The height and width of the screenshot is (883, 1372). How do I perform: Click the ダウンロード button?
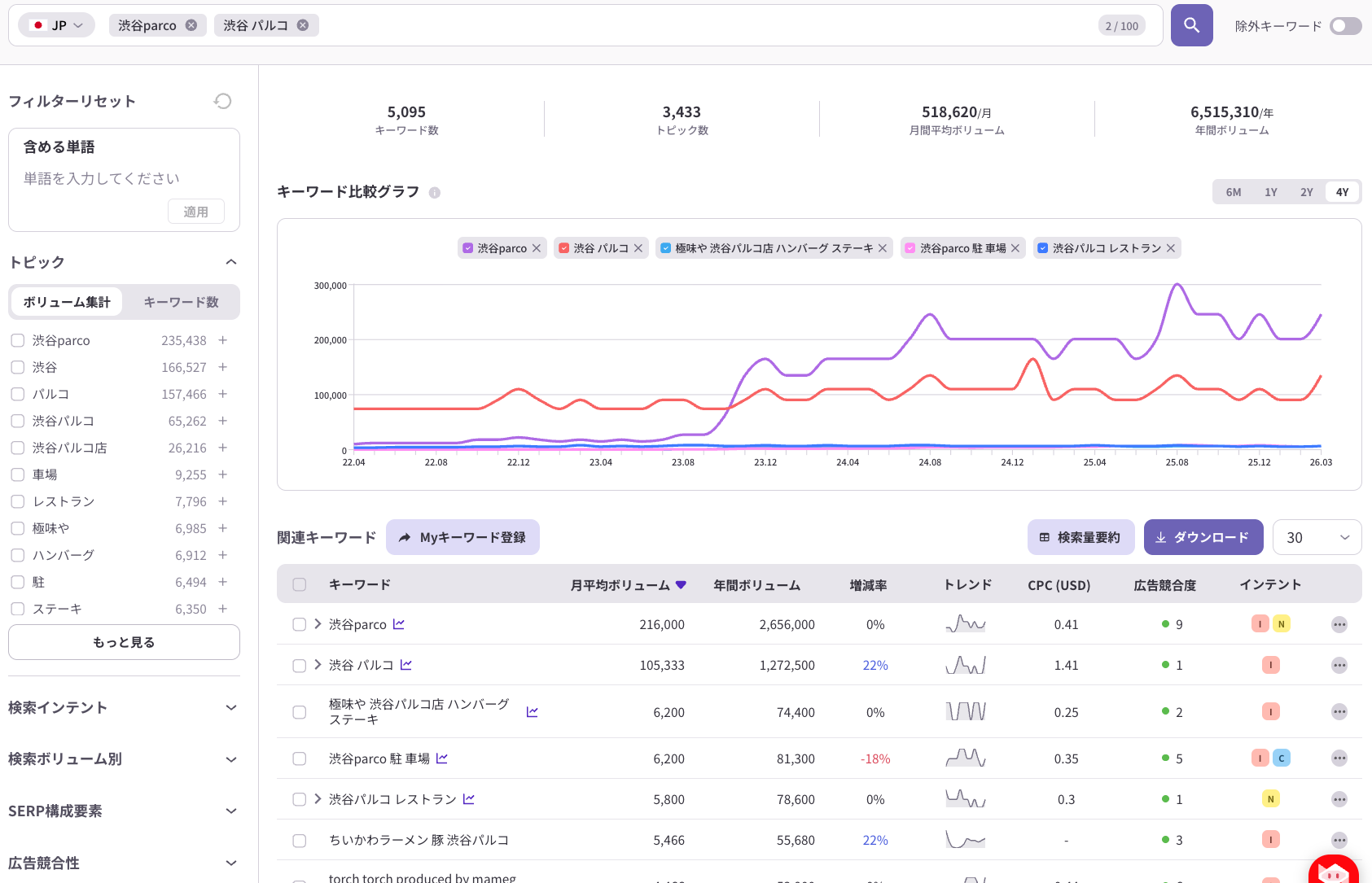click(x=1203, y=537)
